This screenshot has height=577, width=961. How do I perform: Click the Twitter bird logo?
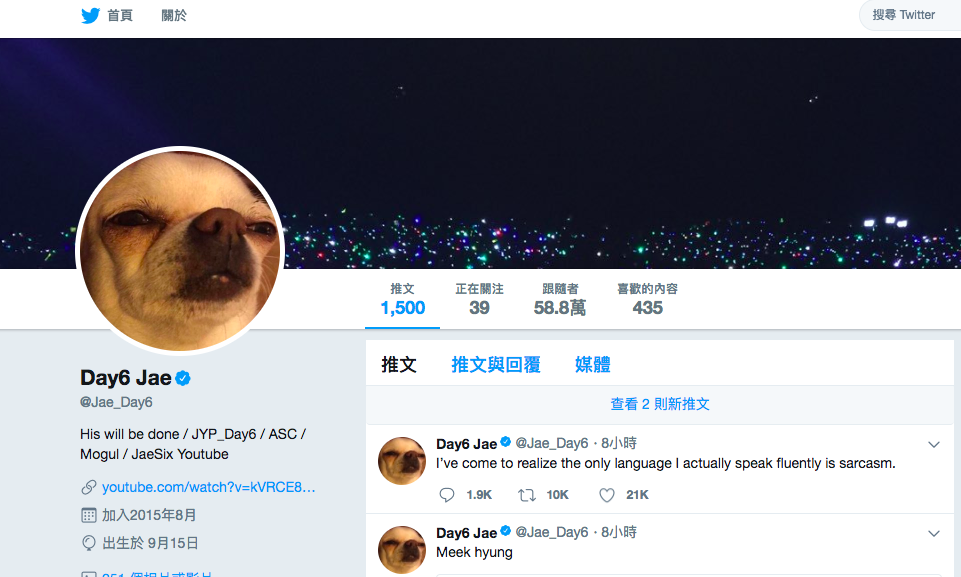pyautogui.click(x=90, y=15)
